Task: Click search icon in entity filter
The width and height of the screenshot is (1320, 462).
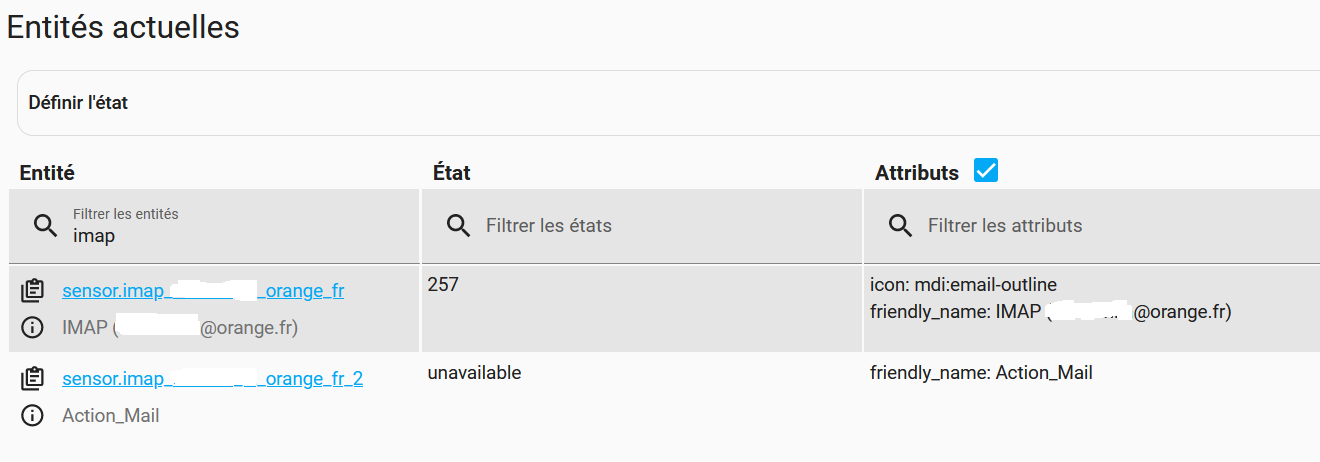Action: [46, 226]
